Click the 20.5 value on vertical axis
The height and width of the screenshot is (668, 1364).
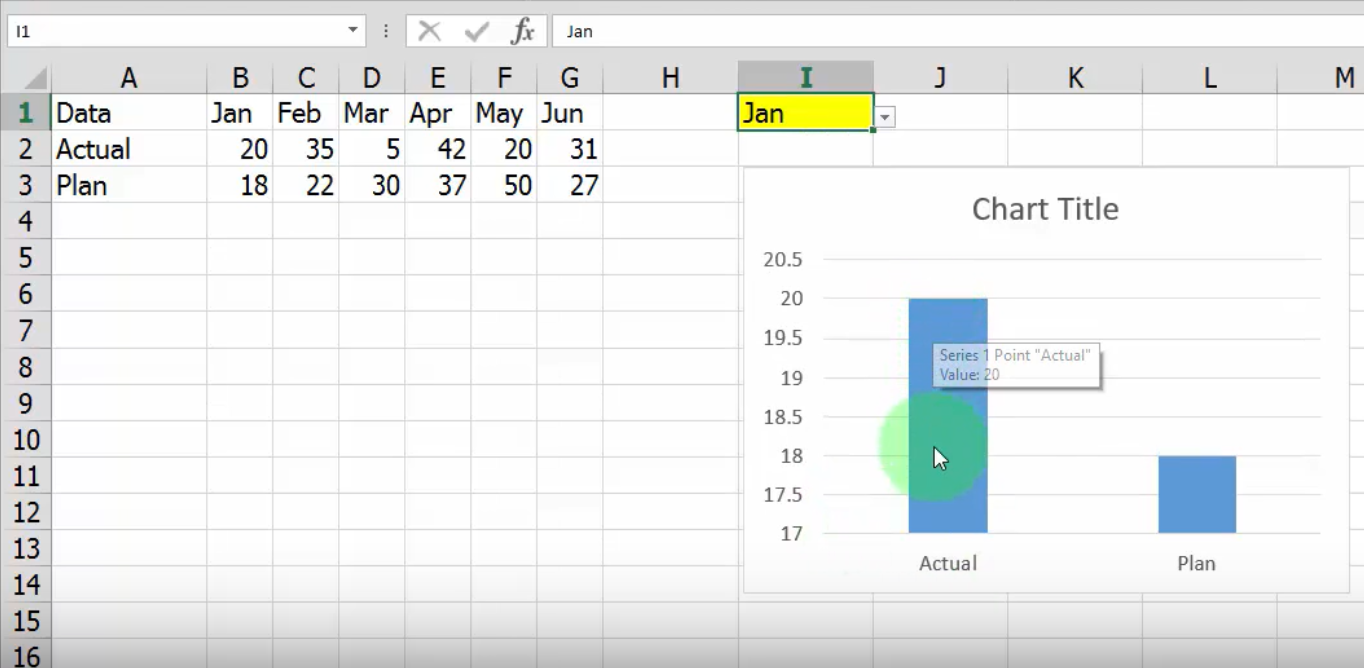click(x=782, y=260)
